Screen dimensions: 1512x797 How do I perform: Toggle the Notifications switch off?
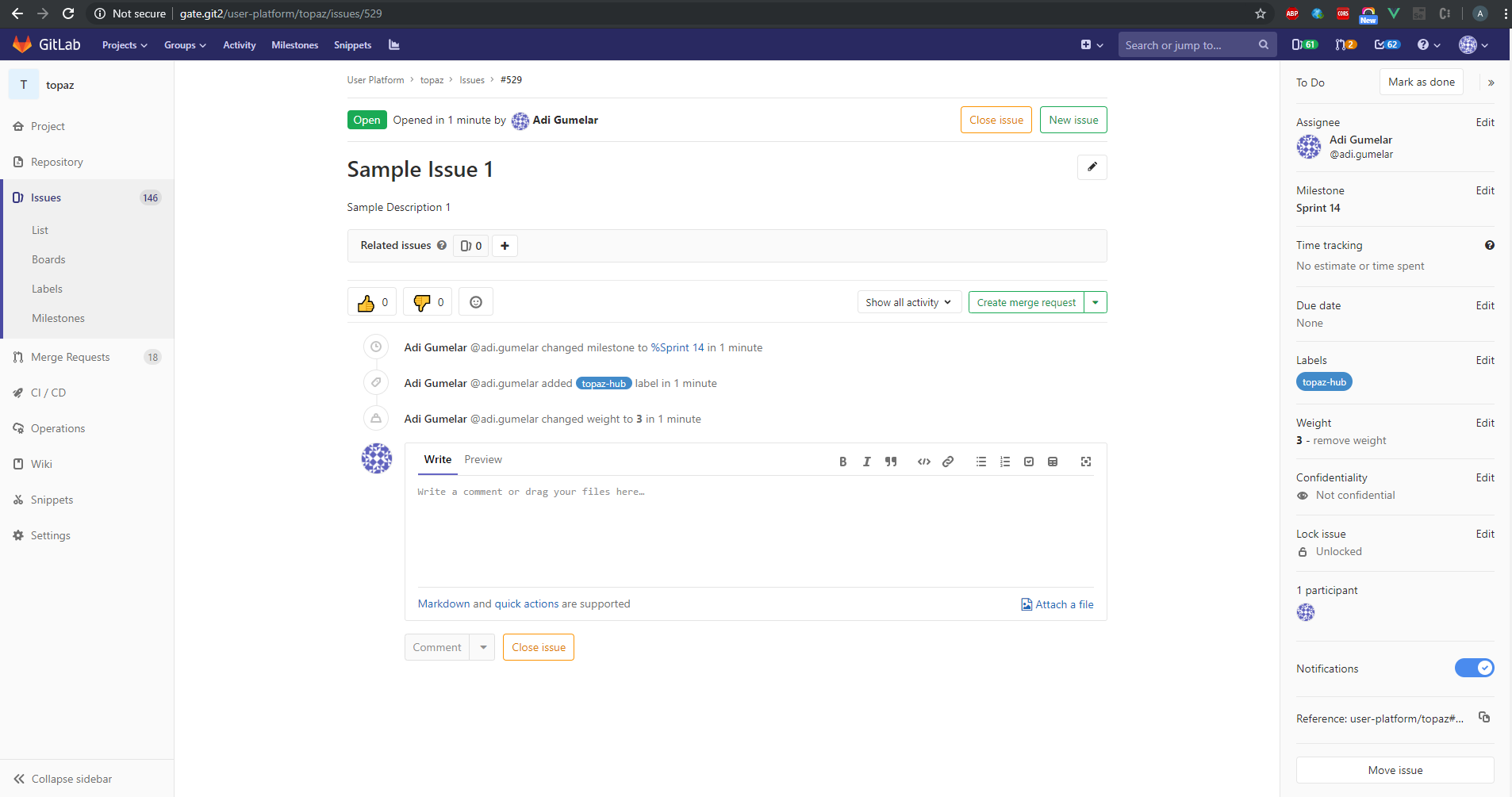(x=1474, y=669)
